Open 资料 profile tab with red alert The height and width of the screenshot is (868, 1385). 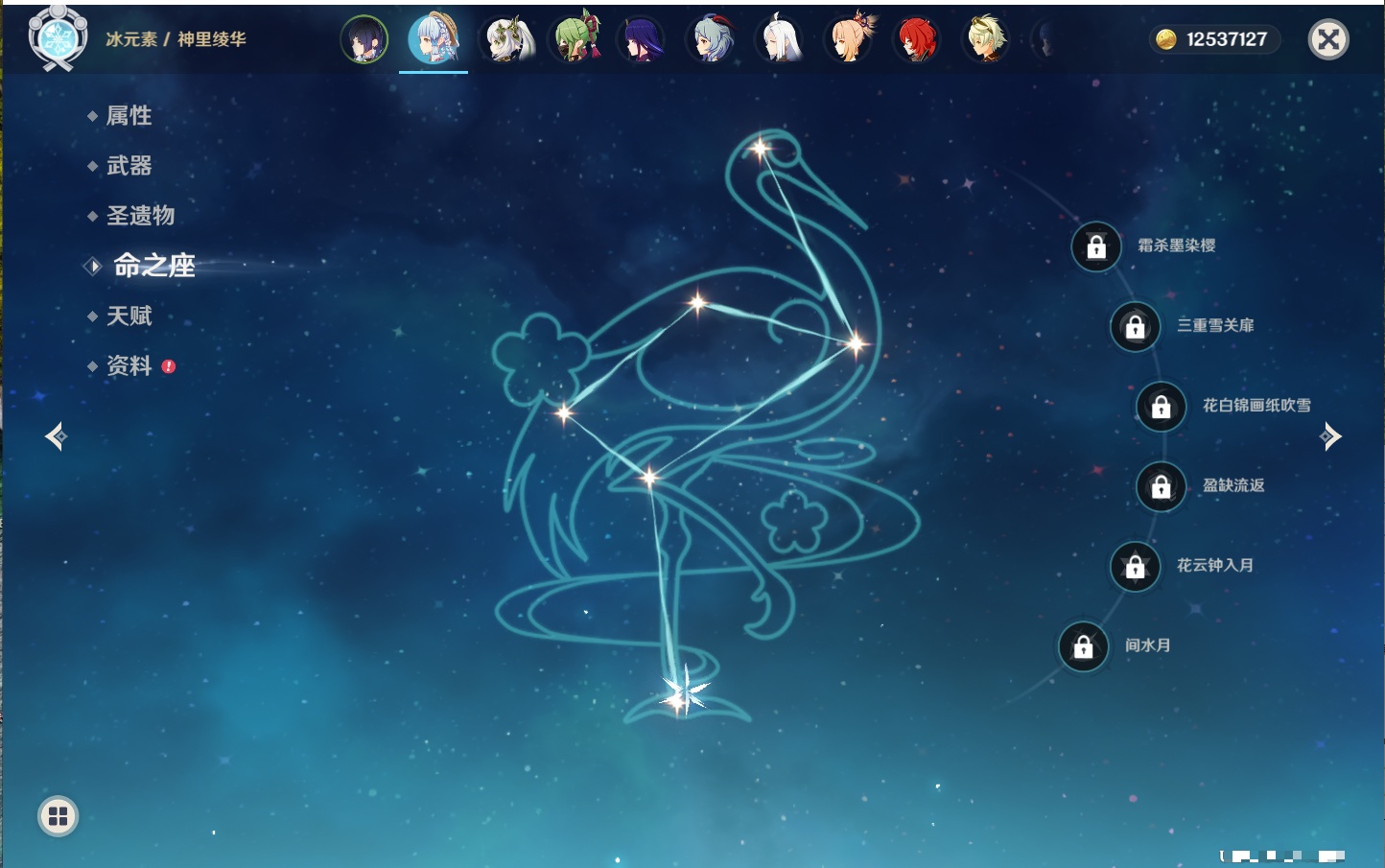pos(129,365)
